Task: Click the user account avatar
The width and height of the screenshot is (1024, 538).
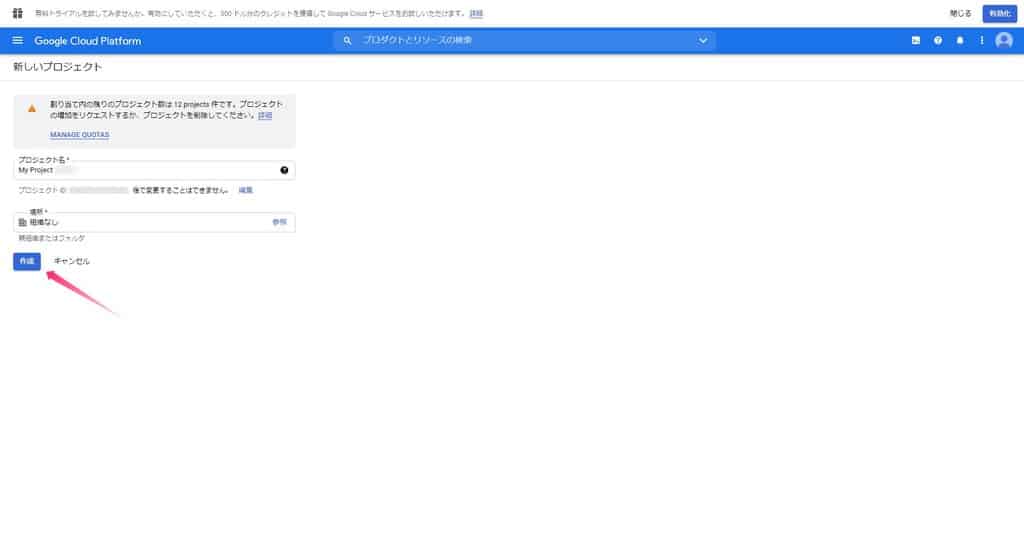Action: [1004, 40]
